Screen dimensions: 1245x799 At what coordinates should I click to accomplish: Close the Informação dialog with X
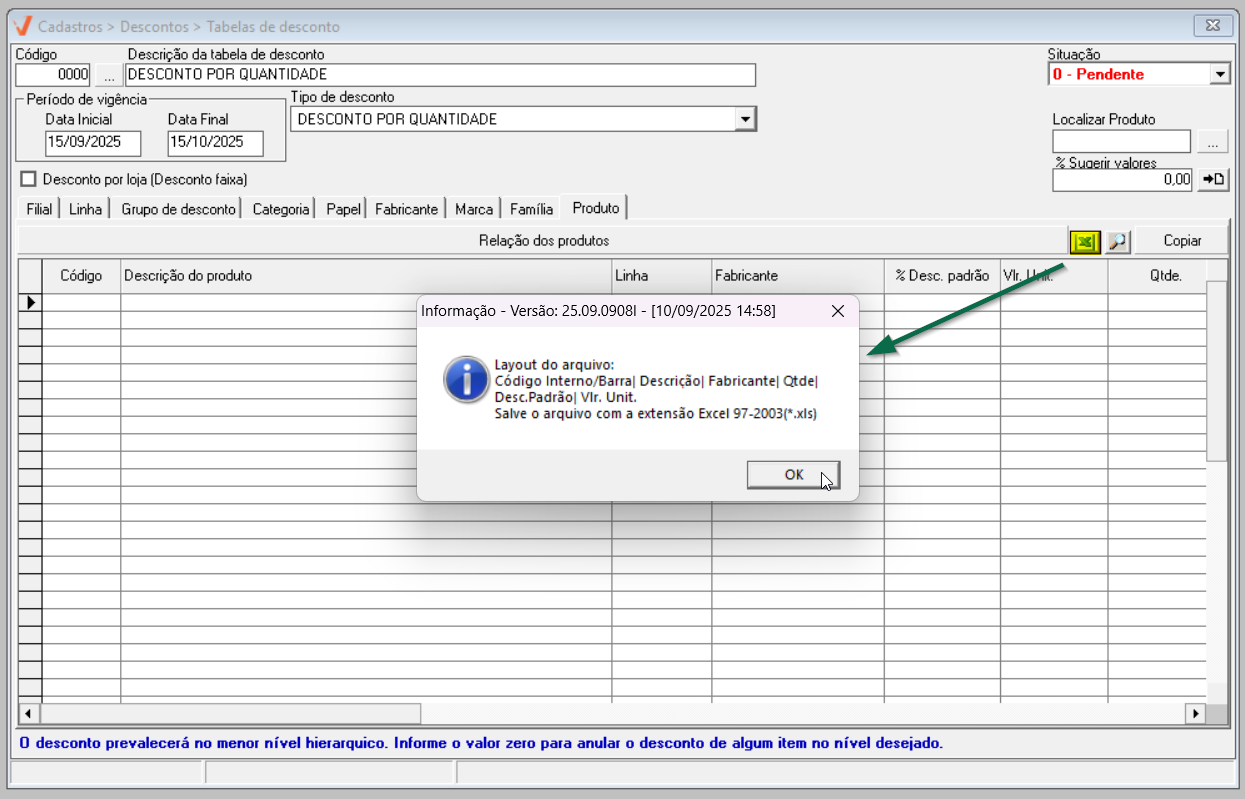(838, 311)
